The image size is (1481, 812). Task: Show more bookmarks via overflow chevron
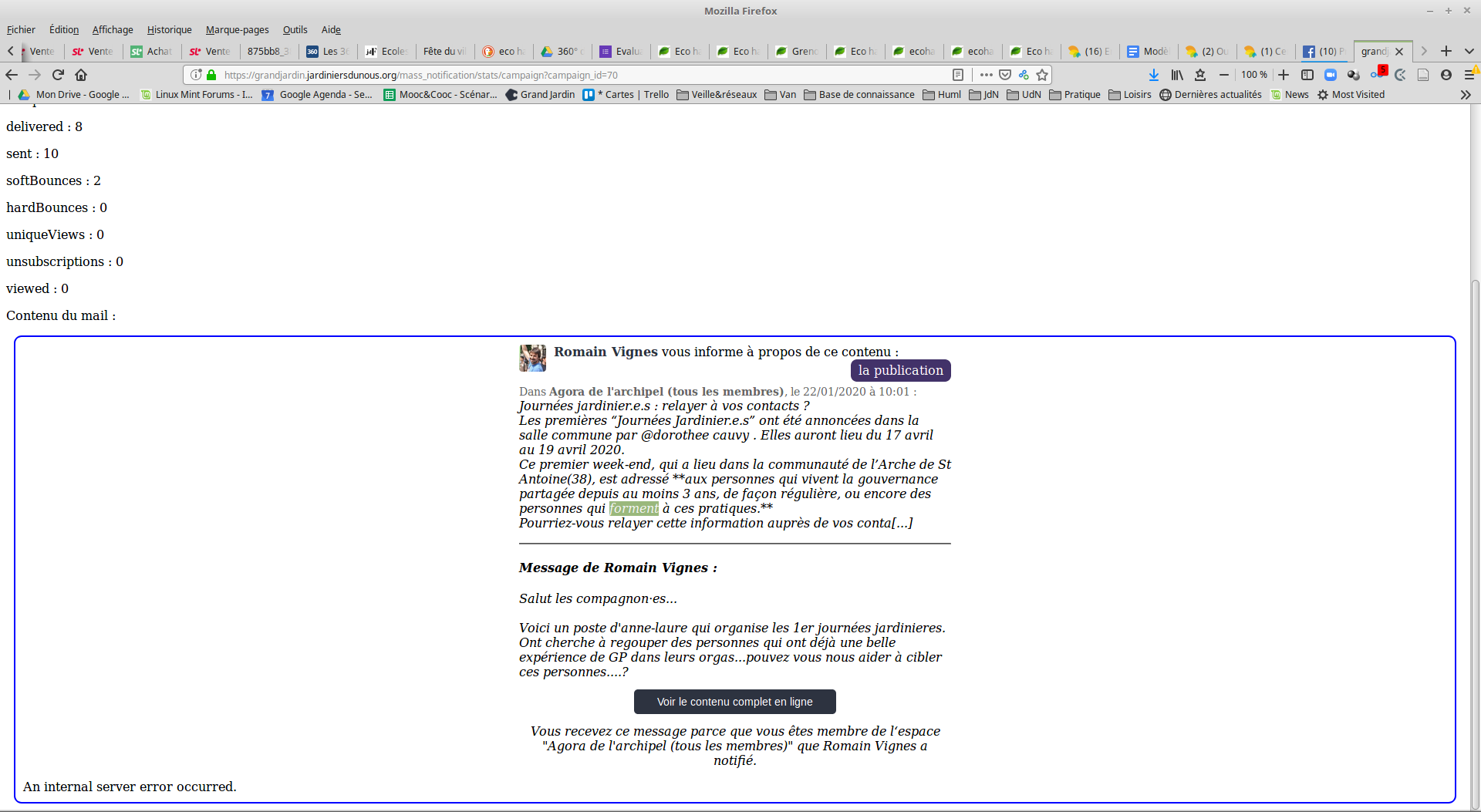coord(1466,95)
